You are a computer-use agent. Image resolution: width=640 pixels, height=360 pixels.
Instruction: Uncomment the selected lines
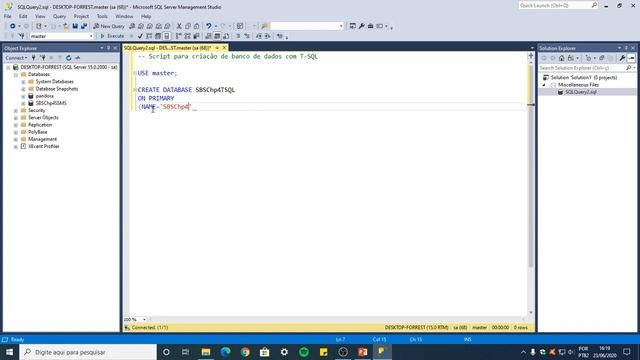point(247,36)
